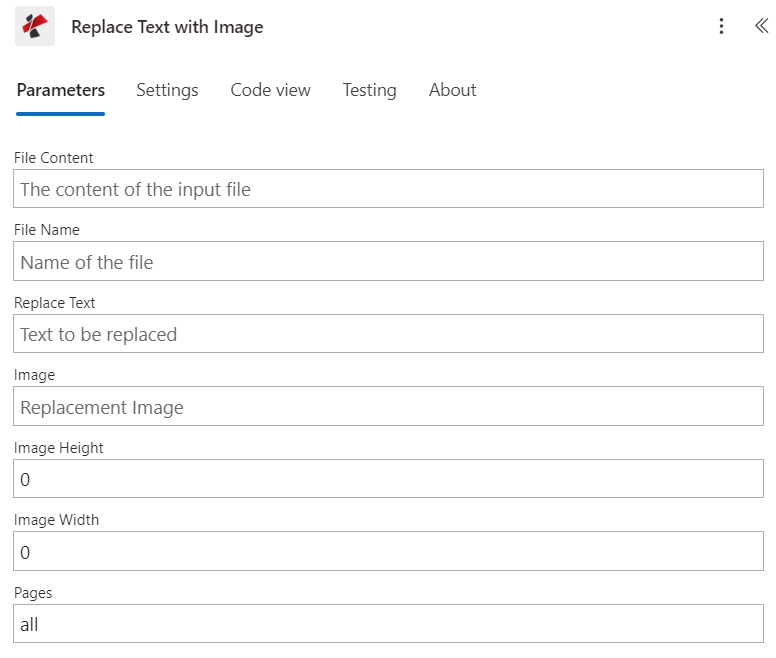The width and height of the screenshot is (776, 658).
Task: Click the Replace Text with Image connector icon
Action: 35,27
